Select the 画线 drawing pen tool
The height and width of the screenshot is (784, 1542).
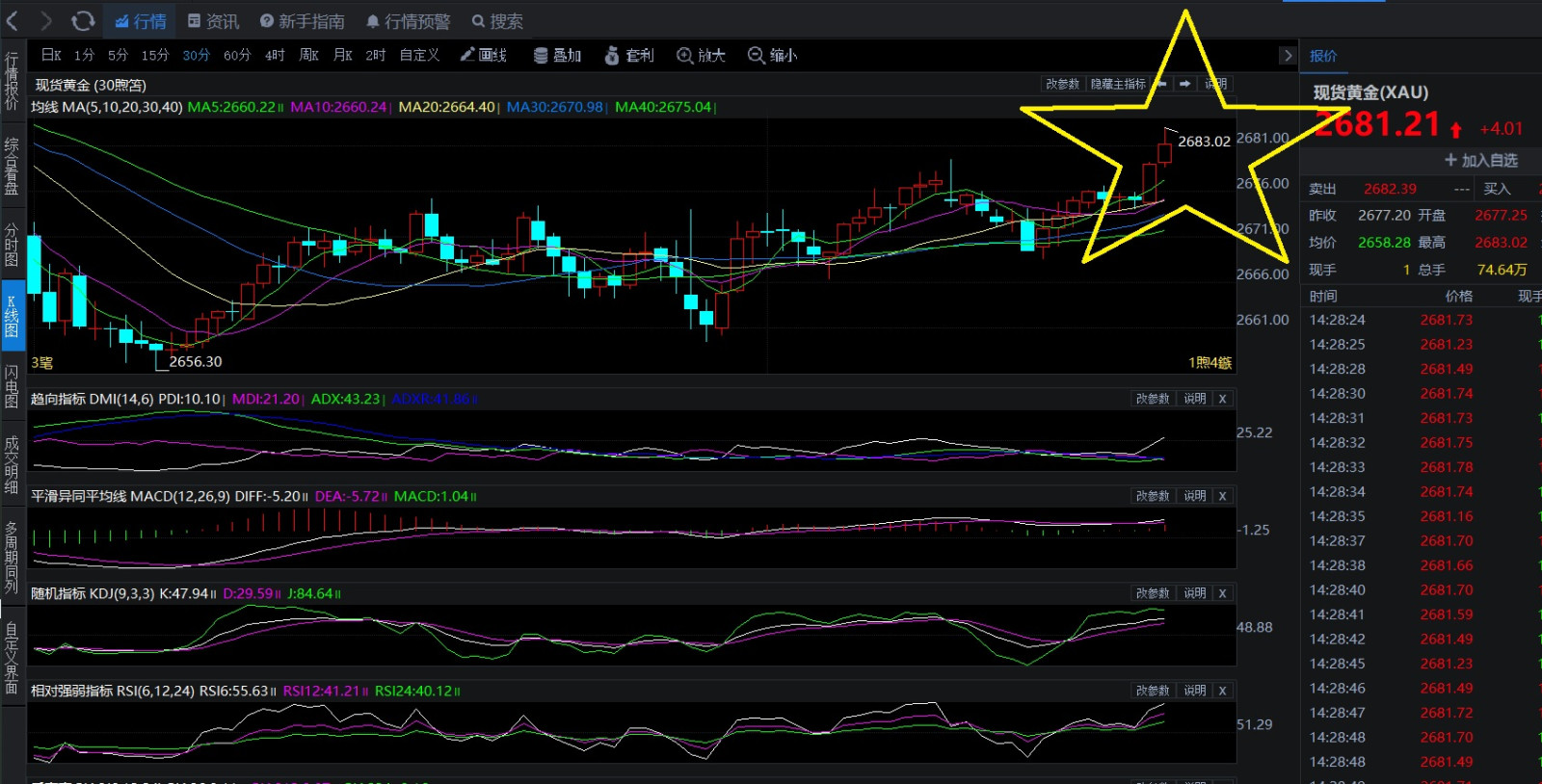pos(483,55)
